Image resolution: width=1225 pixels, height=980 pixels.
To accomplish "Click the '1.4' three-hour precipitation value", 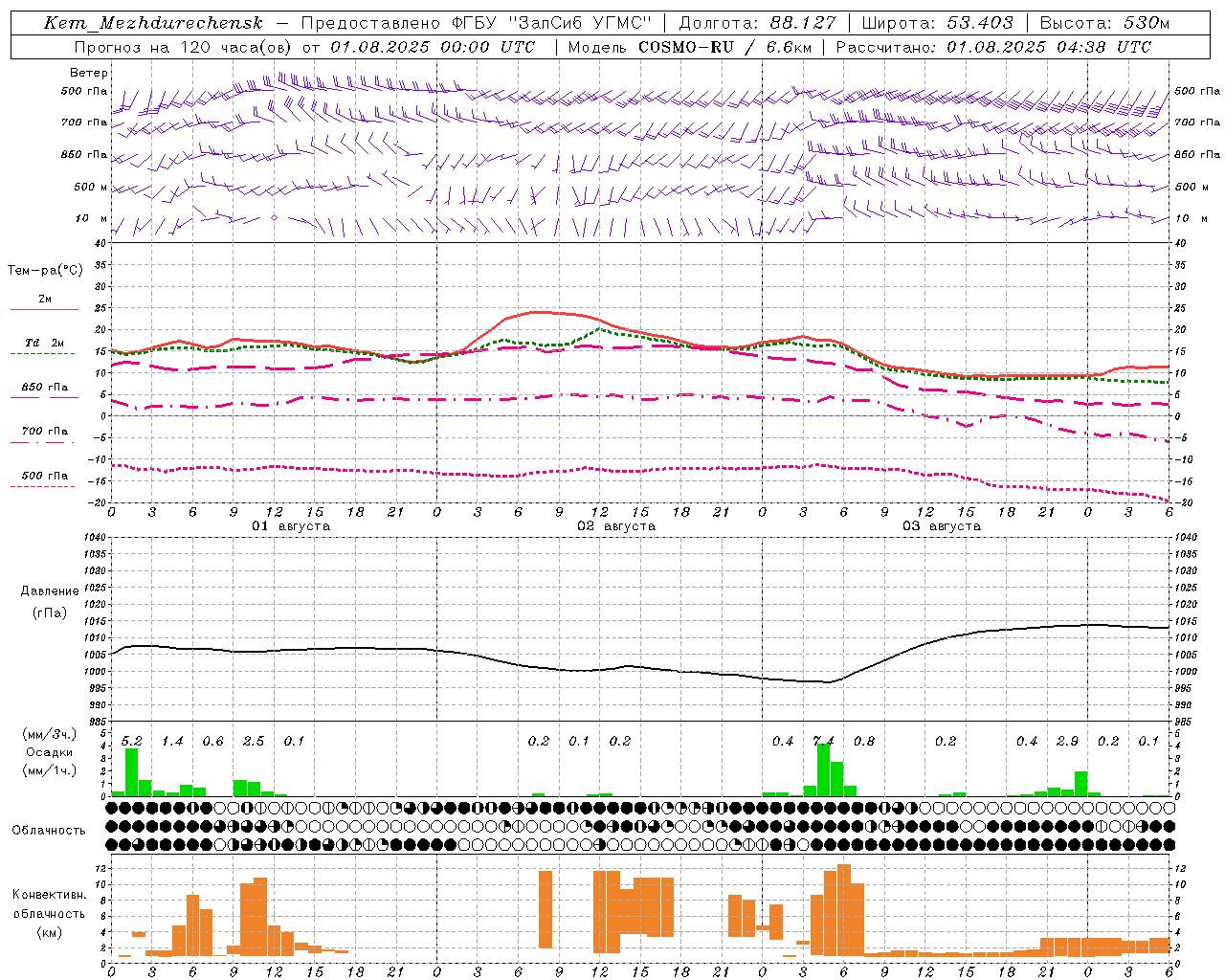I will [172, 742].
